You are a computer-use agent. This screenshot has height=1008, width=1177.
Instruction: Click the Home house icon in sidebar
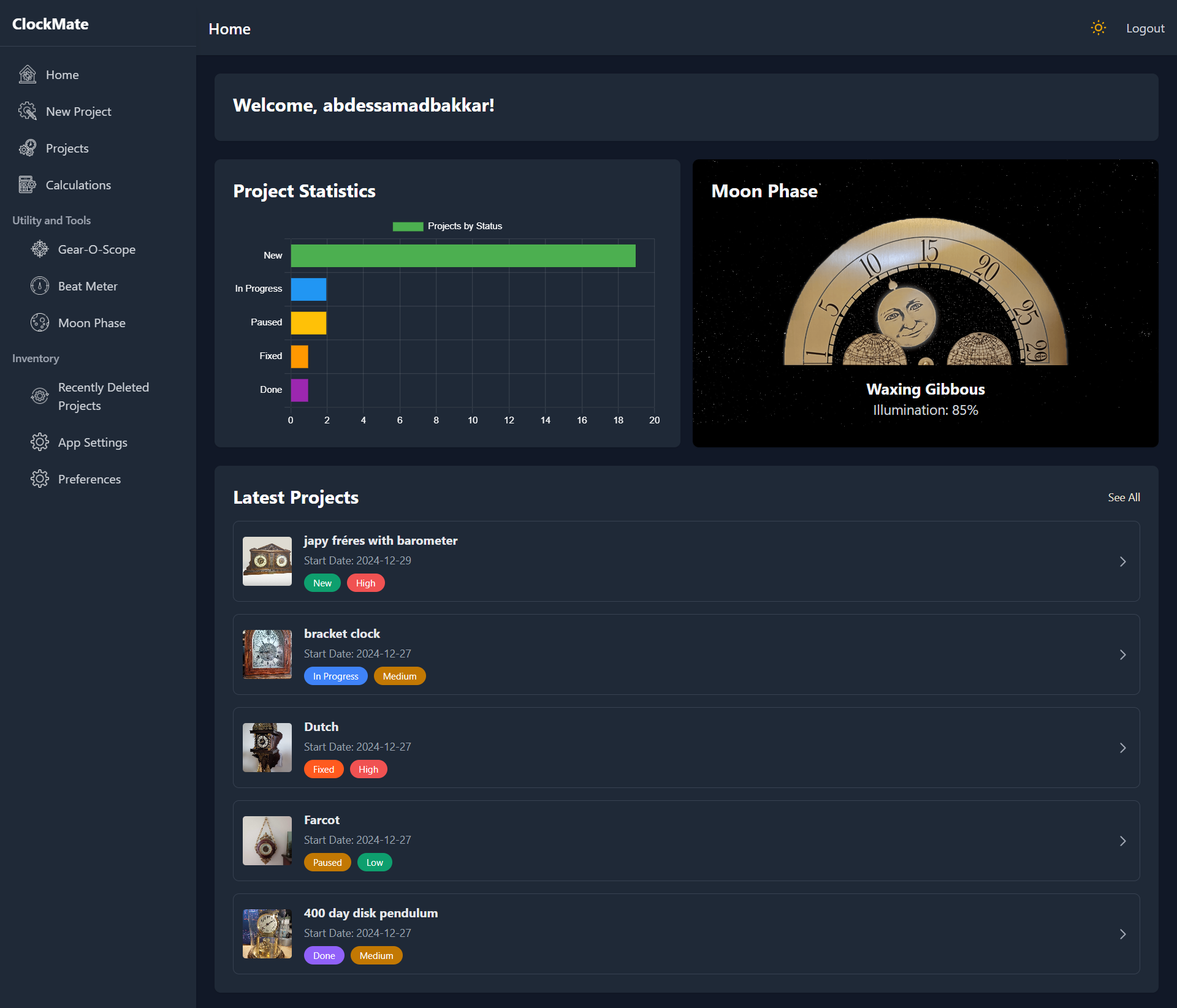[28, 75]
